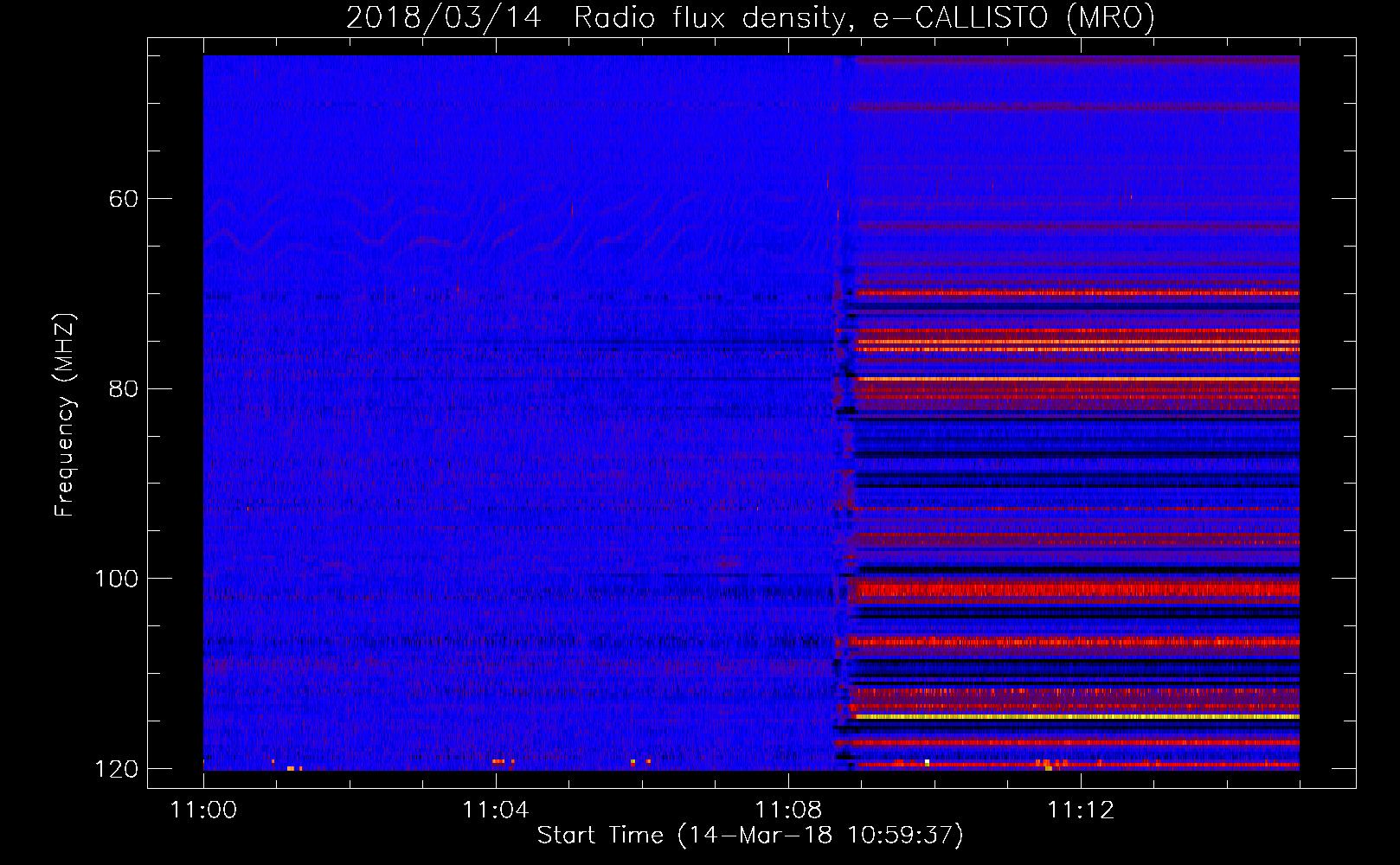Image resolution: width=1400 pixels, height=865 pixels.
Task: Click the 120 tick label on the frequency axis
Action: pos(116,768)
